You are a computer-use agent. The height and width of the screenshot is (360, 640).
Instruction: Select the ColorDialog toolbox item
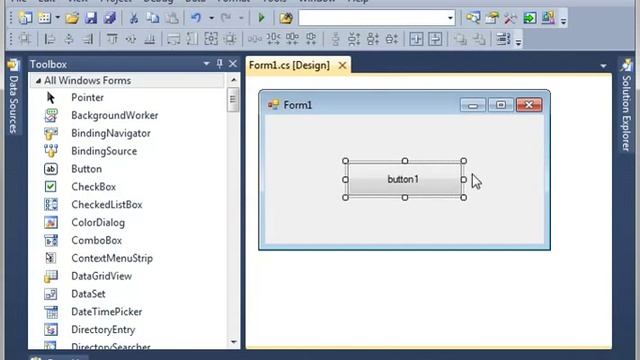[98, 223]
